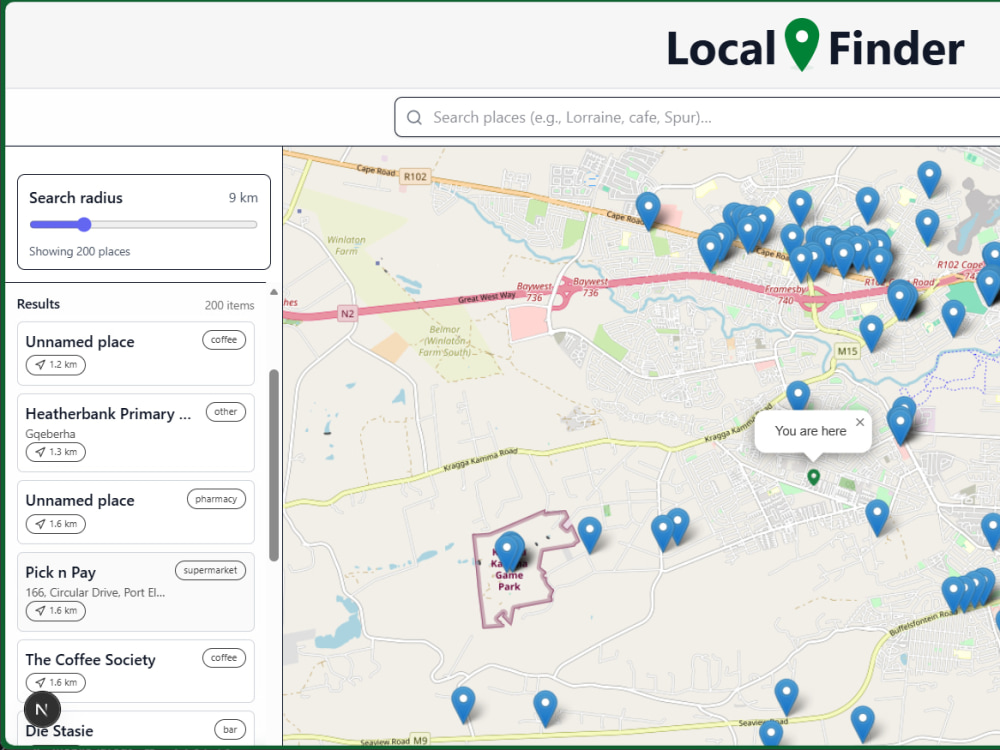Click the 1.2 km distance badge
The width and height of the screenshot is (1000, 750).
[55, 365]
